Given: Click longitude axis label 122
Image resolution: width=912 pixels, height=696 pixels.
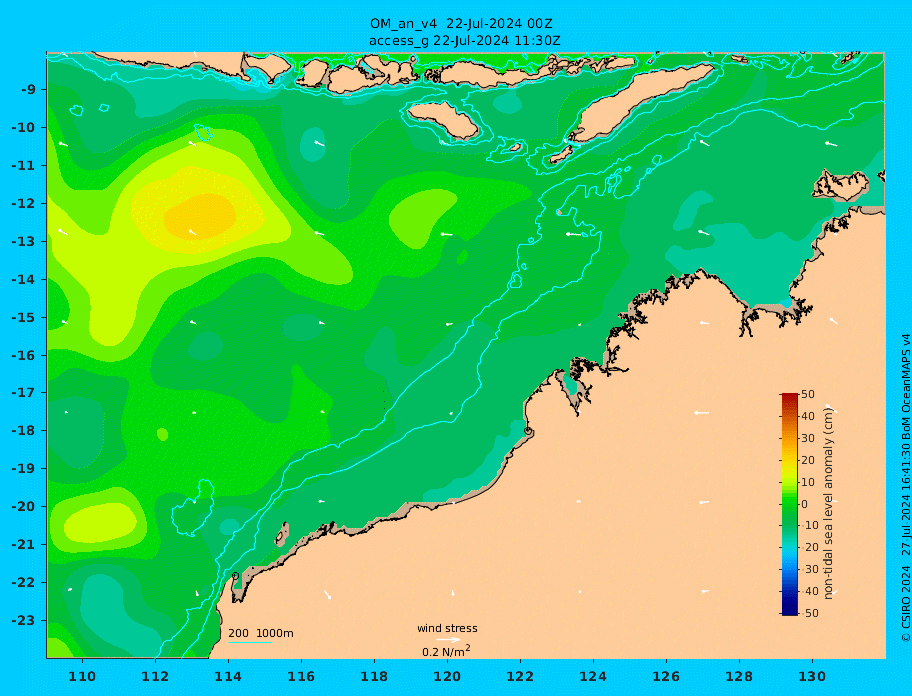Looking at the screenshot, I should [x=520, y=676].
